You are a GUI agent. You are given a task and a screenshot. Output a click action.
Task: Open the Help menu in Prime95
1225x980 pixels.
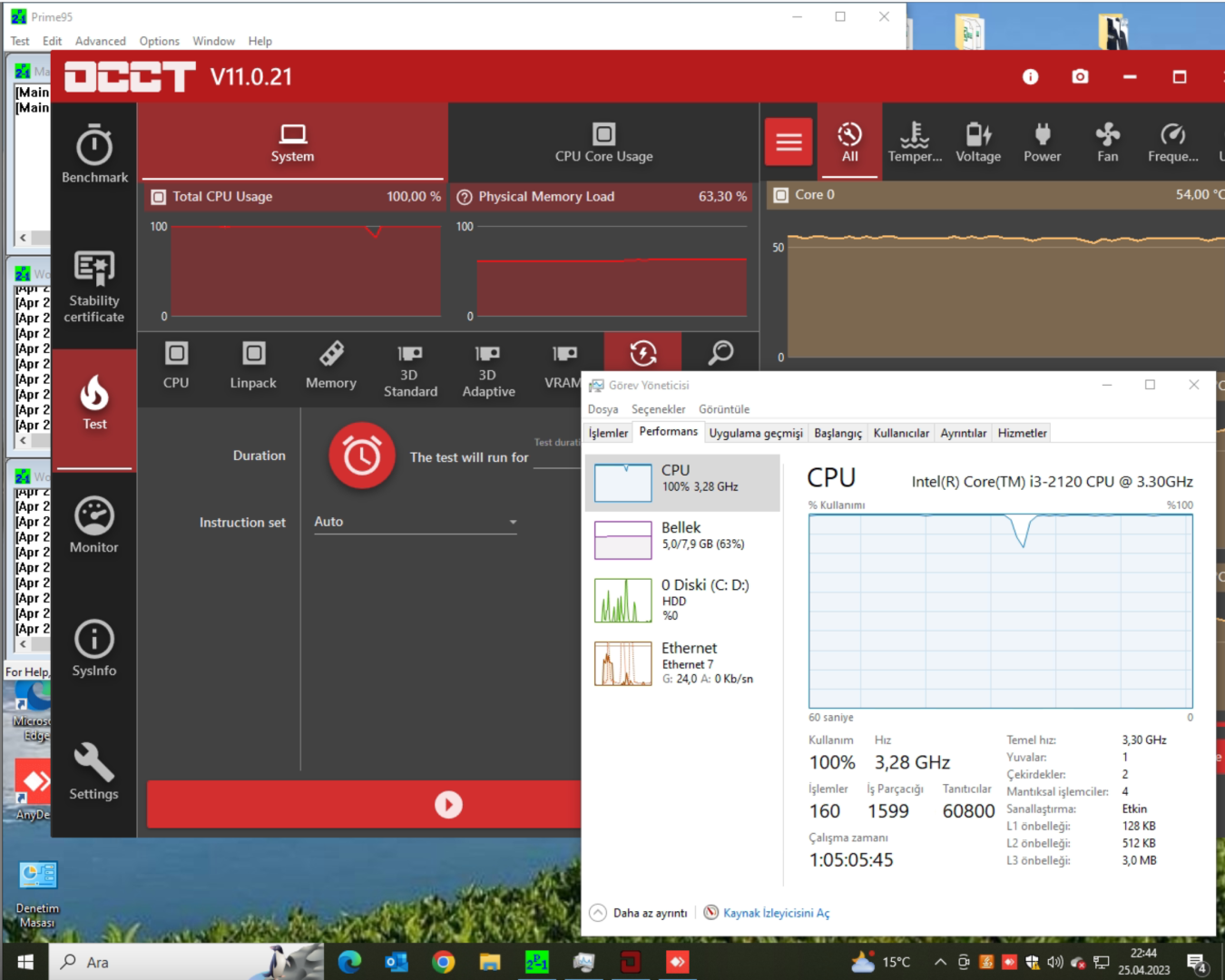[x=260, y=41]
